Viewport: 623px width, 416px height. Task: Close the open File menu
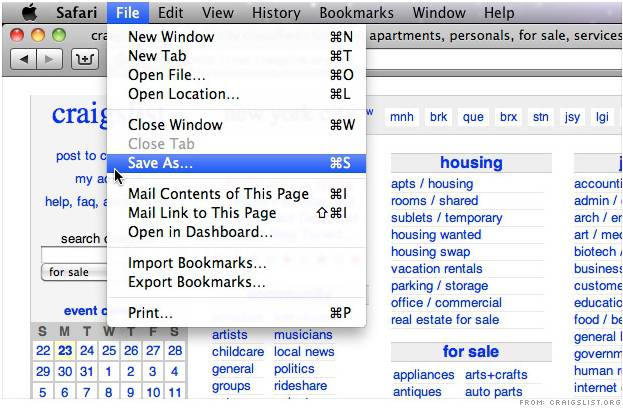(x=128, y=13)
